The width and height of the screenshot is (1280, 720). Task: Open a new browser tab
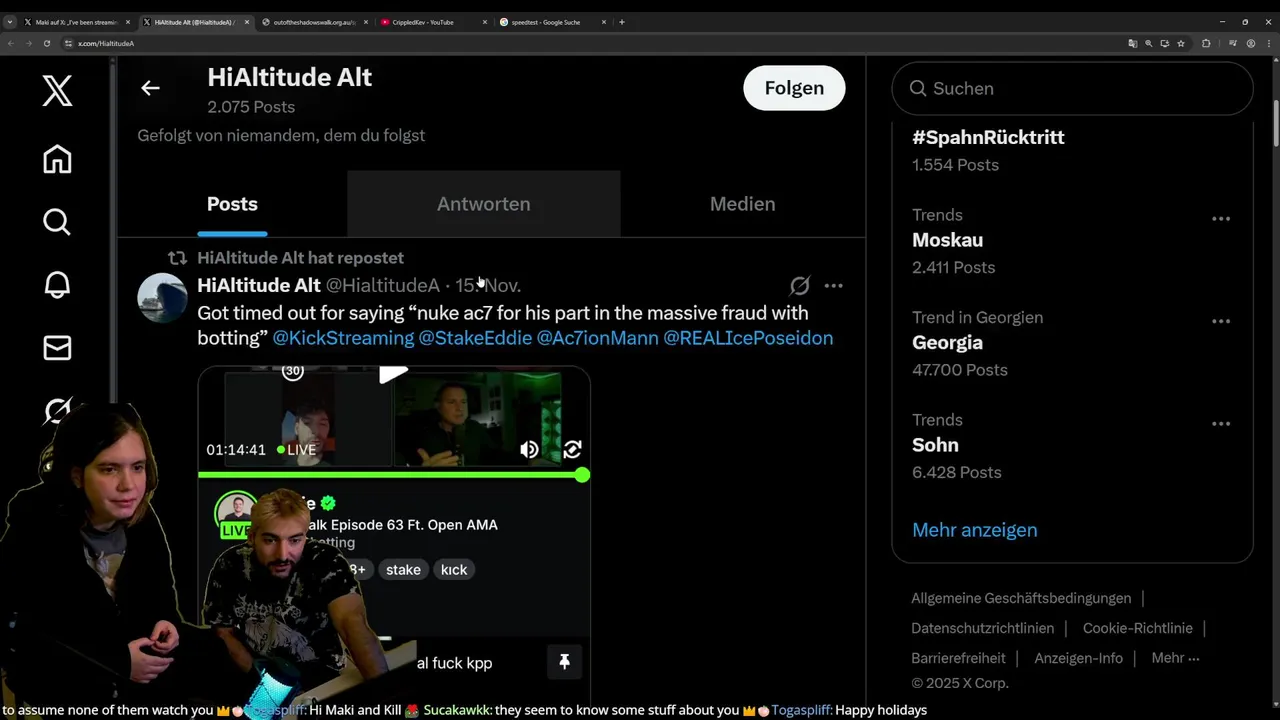click(x=622, y=22)
